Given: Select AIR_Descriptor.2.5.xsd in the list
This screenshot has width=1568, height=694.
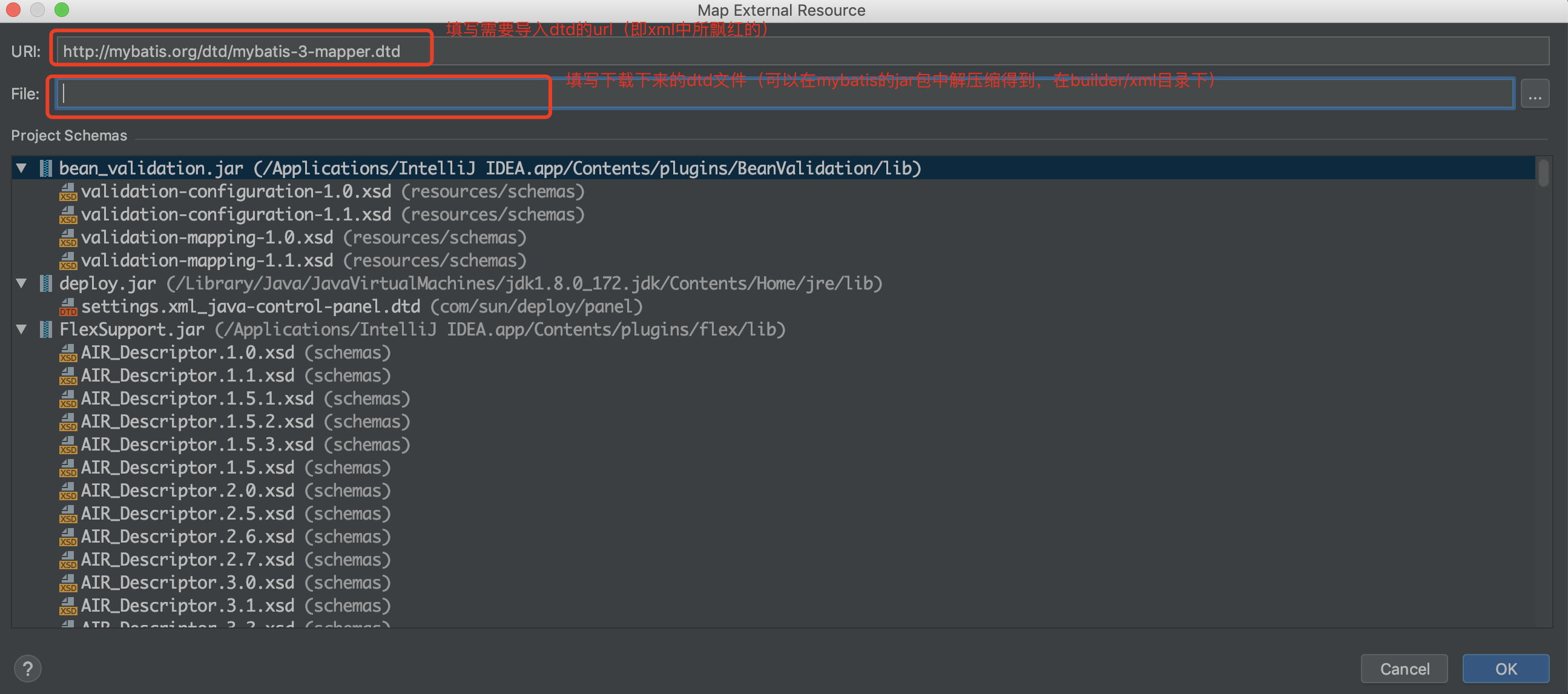Looking at the screenshot, I should click(188, 514).
